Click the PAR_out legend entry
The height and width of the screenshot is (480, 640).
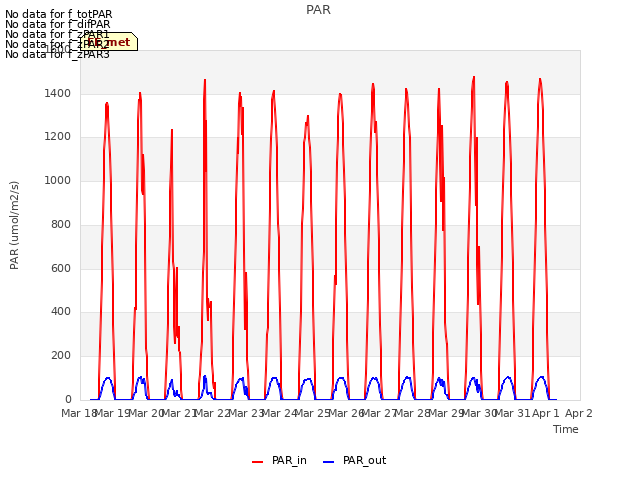click(x=355, y=460)
